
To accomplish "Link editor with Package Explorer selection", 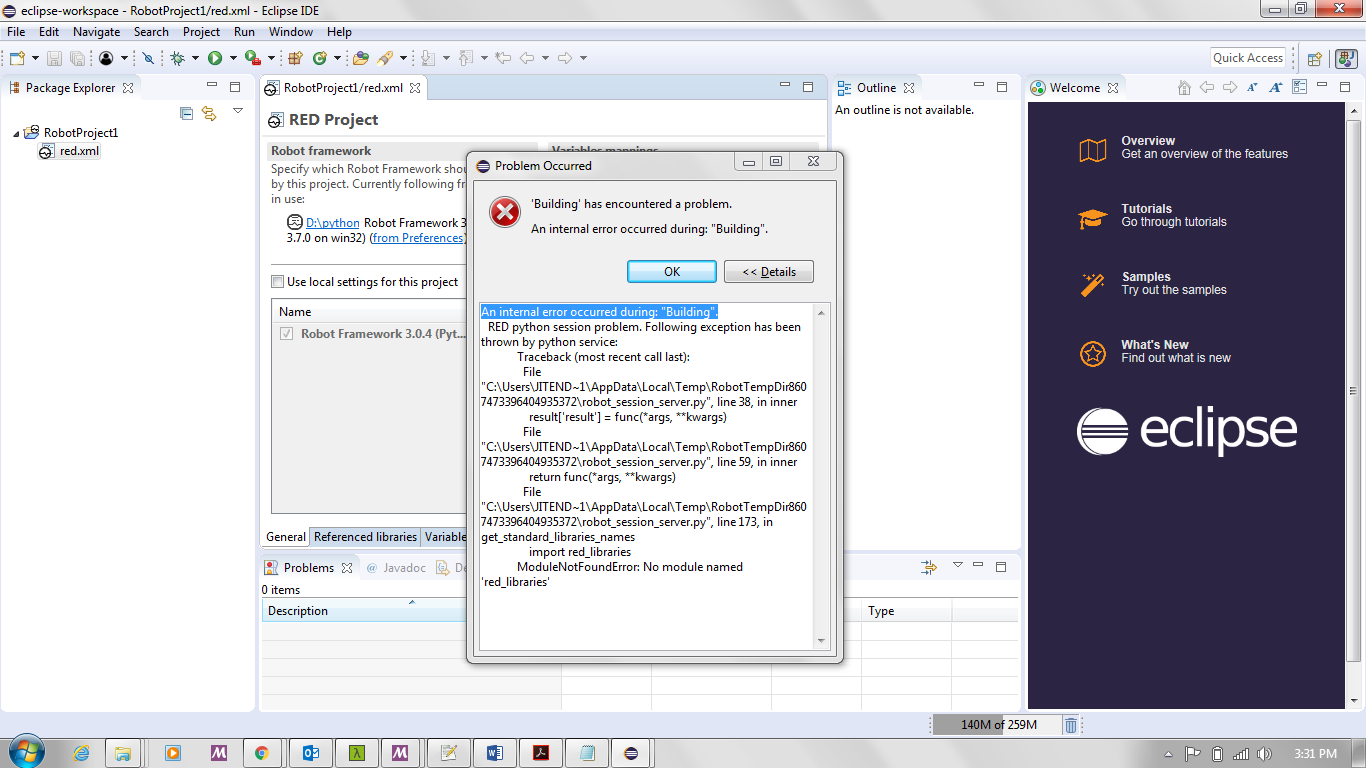I will (x=209, y=113).
